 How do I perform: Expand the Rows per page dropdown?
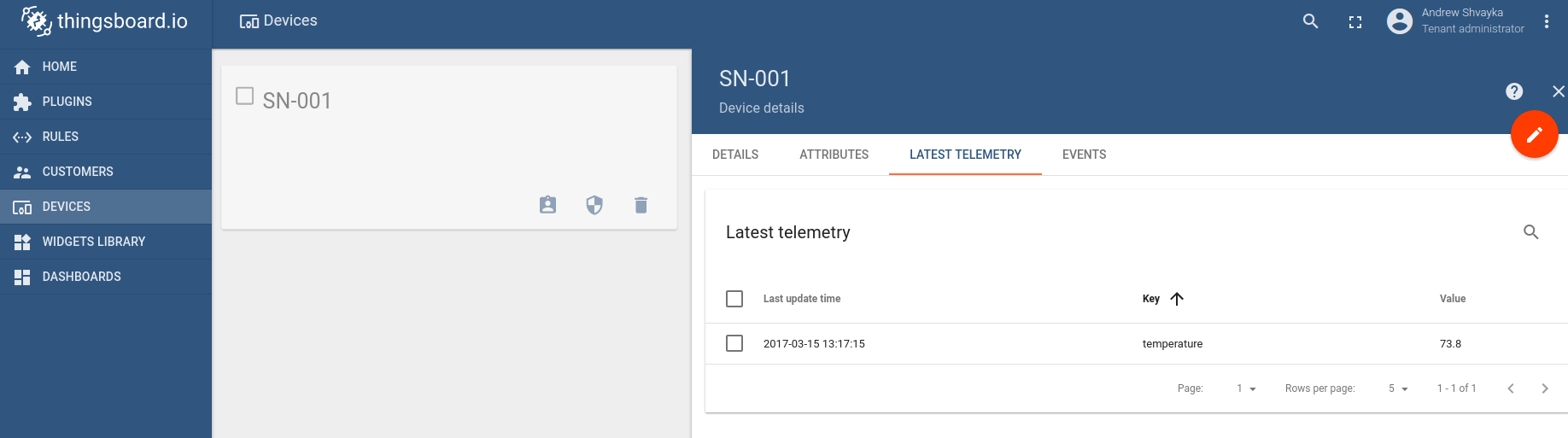pyautogui.click(x=1398, y=388)
